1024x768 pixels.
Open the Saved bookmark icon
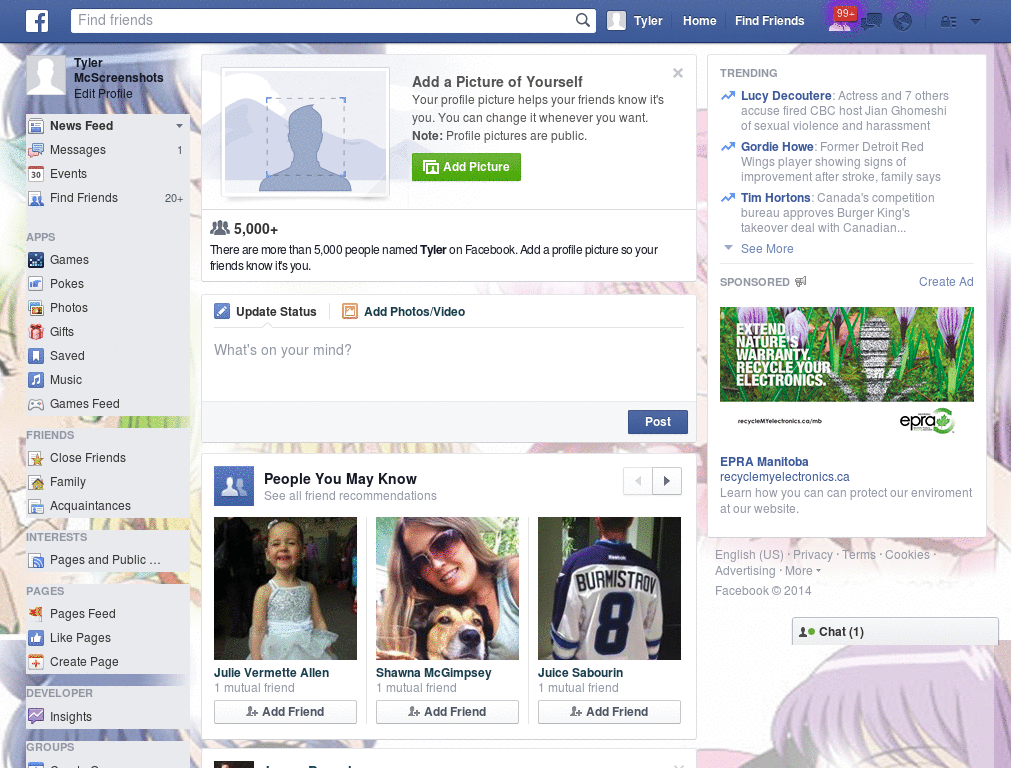point(36,356)
